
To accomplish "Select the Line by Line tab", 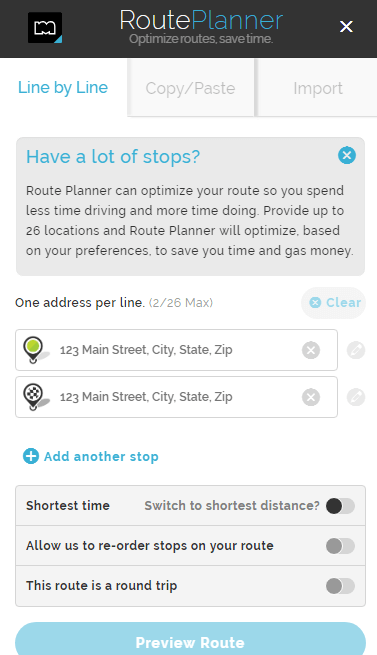I will 63,87.
